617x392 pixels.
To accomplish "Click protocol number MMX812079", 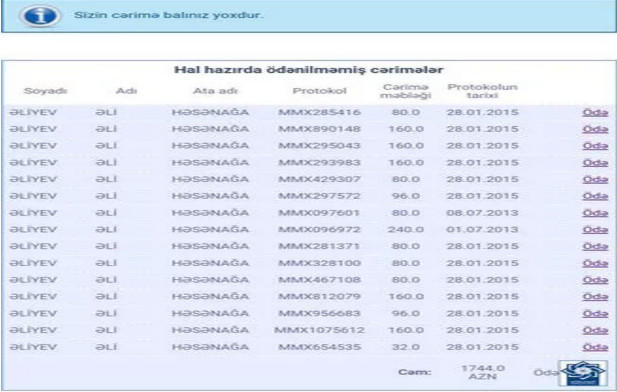I will [319, 296].
